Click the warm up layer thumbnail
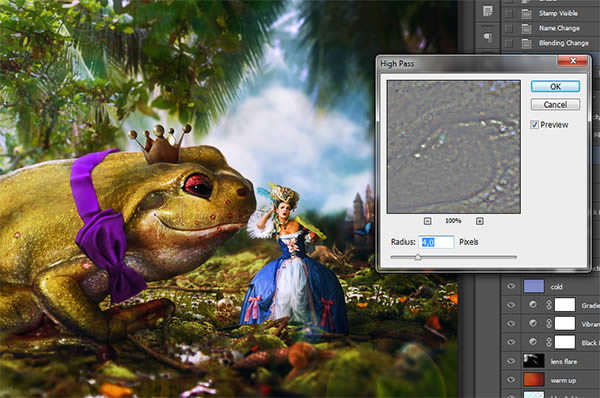This screenshot has width=600, height=398. coord(534,380)
